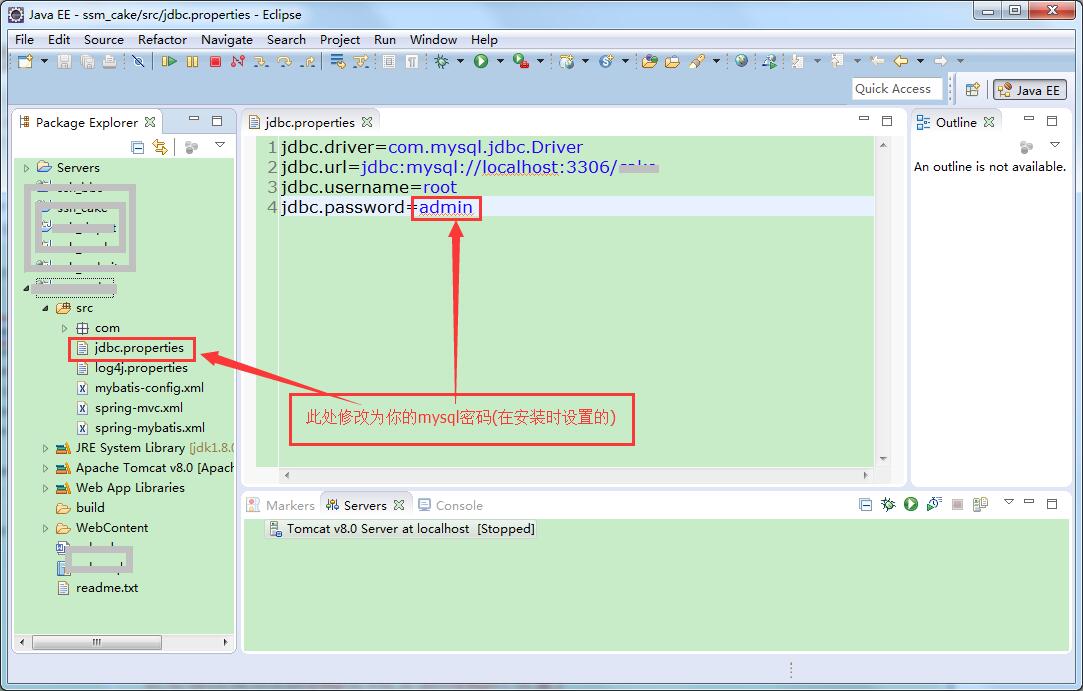The height and width of the screenshot is (691, 1083).
Task: Click the Resume debug icon
Action: [x=169, y=61]
